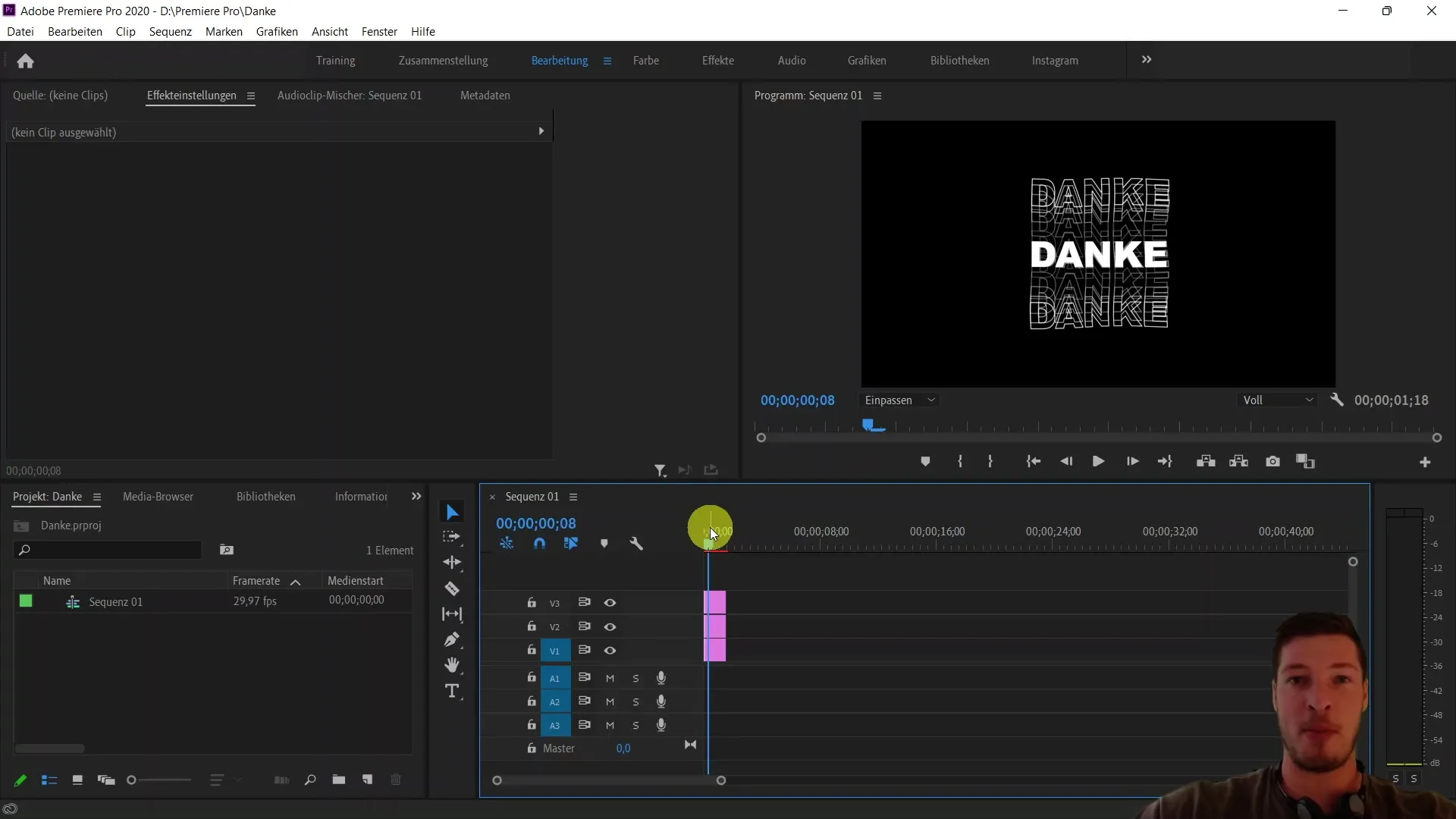Open Effekteinstellungen panel menu
This screenshot has height=819, width=1456.
(251, 96)
